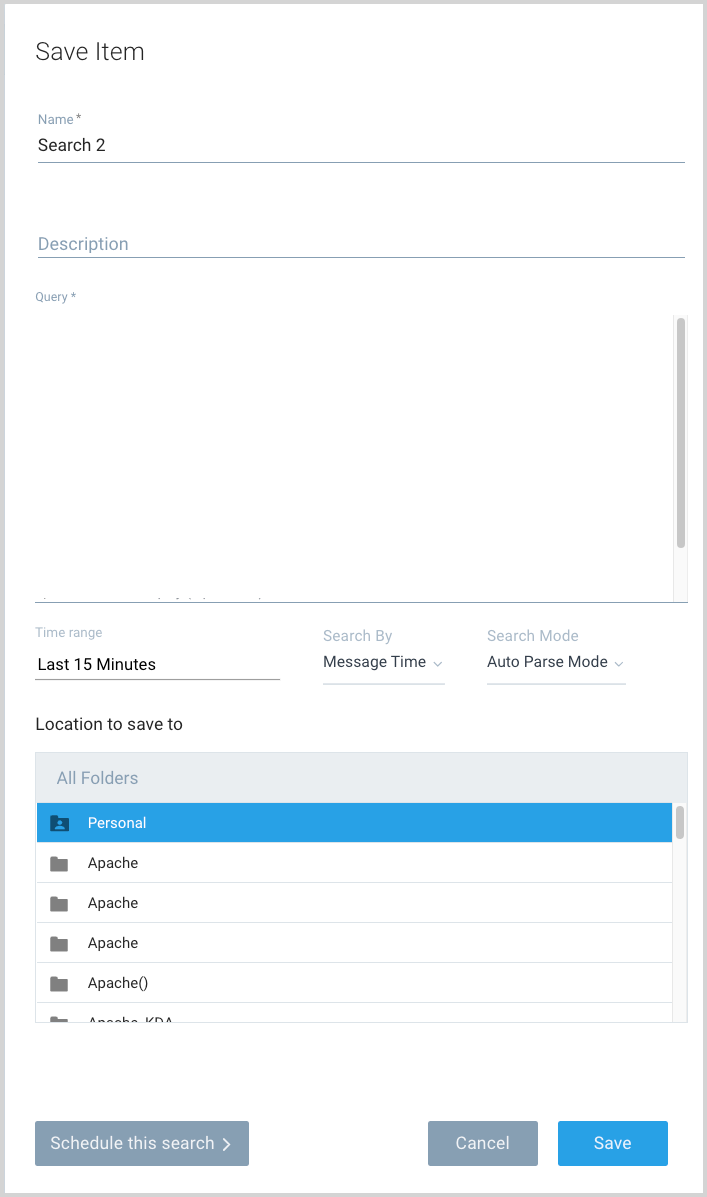Select the Apache() folder
Viewport: 707px width, 1197px height.
(x=300, y=982)
